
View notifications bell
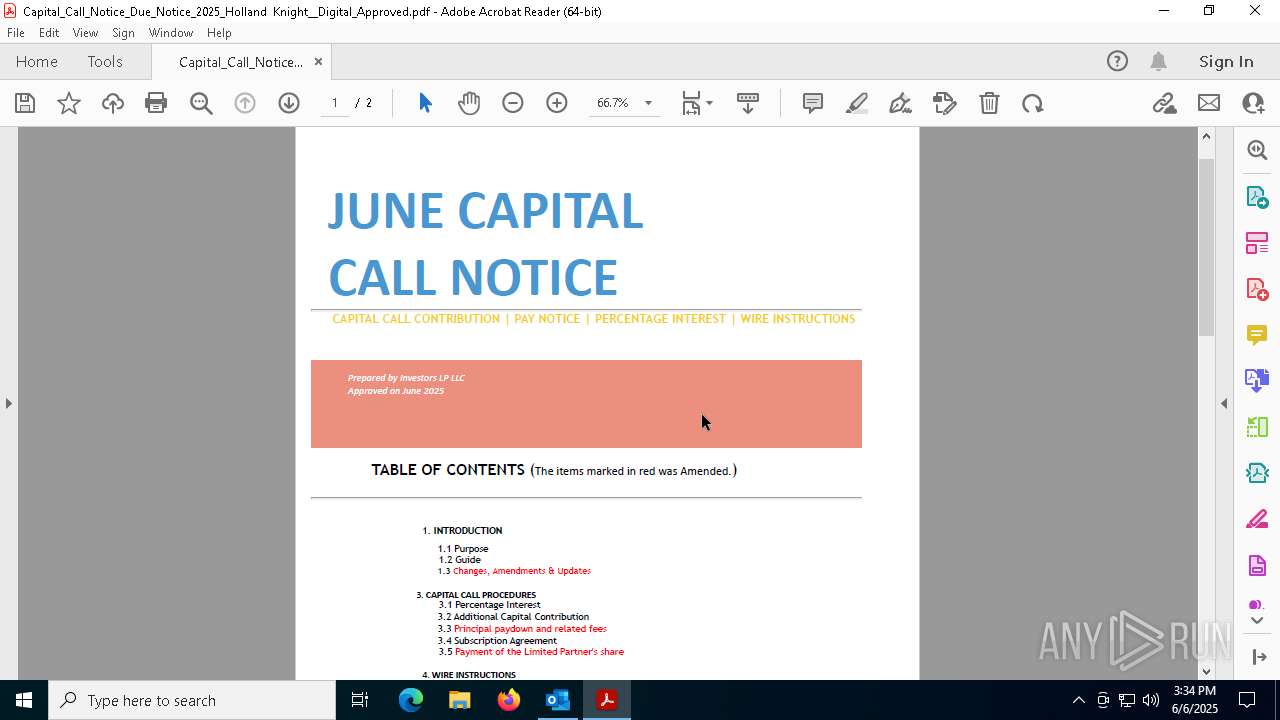click(1159, 62)
